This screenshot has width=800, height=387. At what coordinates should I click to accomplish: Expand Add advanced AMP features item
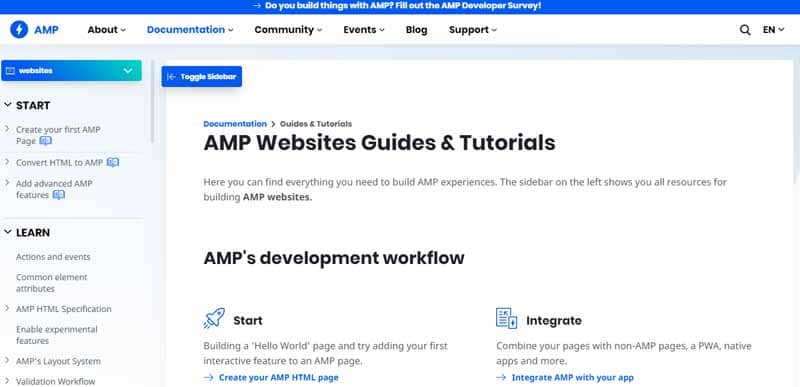pos(7,182)
